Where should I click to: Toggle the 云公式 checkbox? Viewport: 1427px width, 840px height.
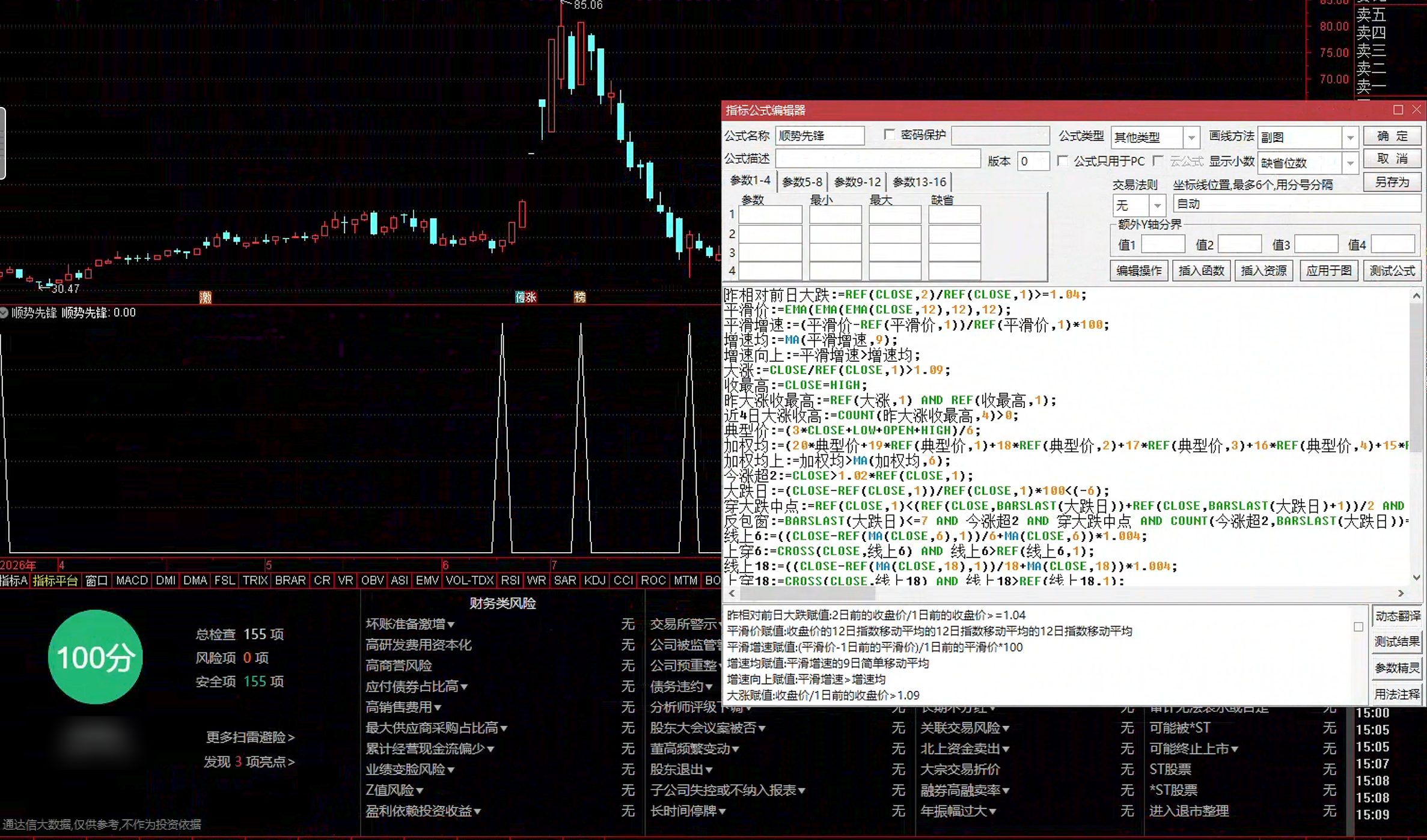pyautogui.click(x=1158, y=161)
